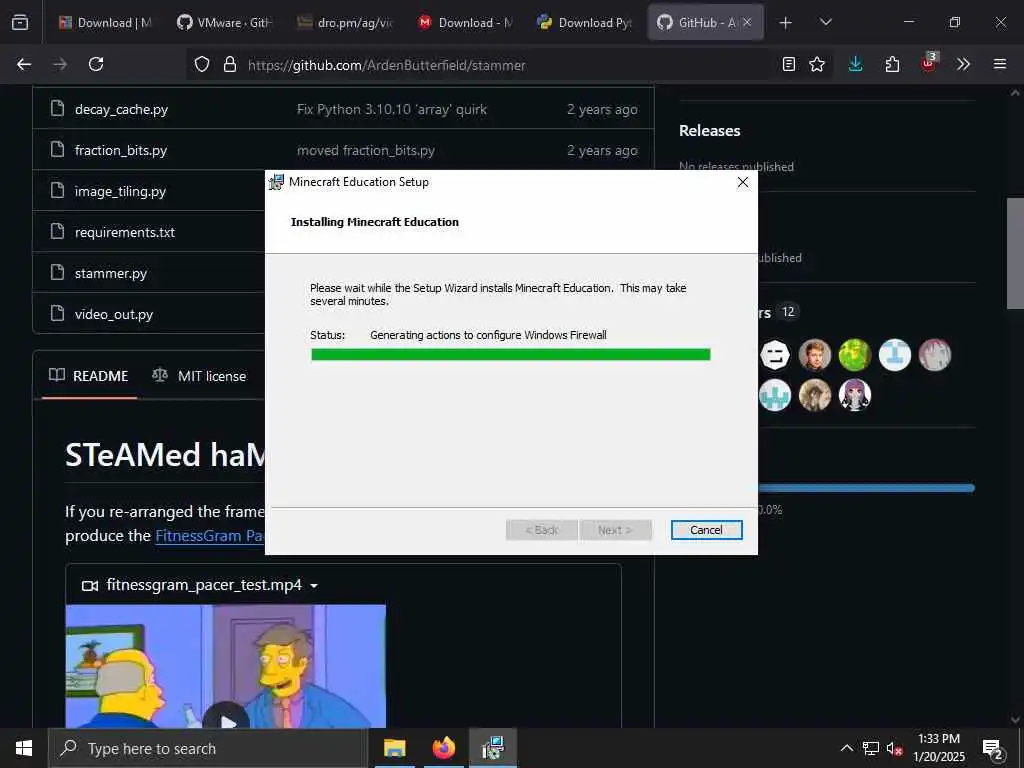The image size is (1024, 768).
Task: Show more tools overflow chevrons
Action: point(963,64)
